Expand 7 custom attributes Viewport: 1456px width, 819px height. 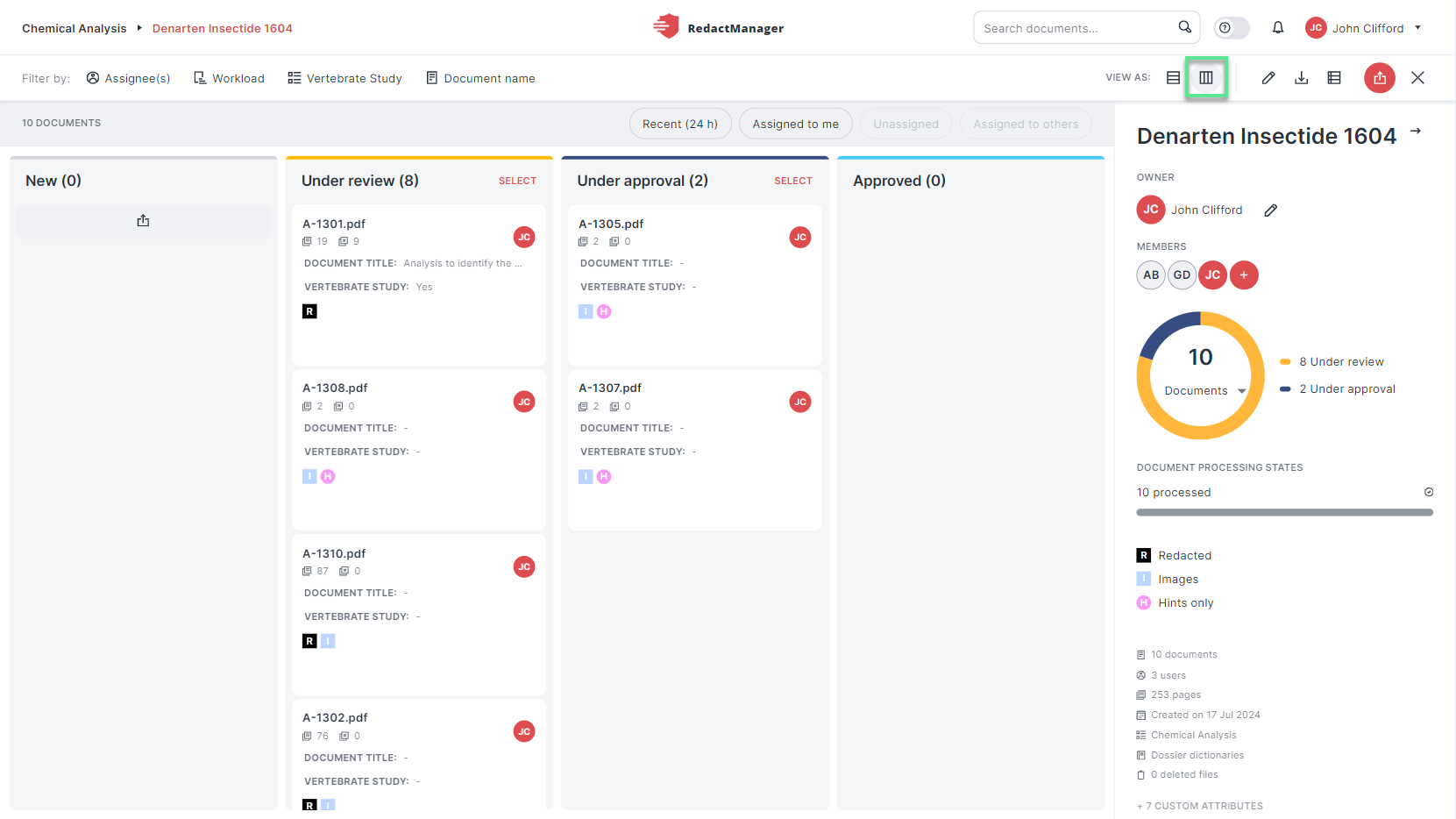pos(1200,806)
